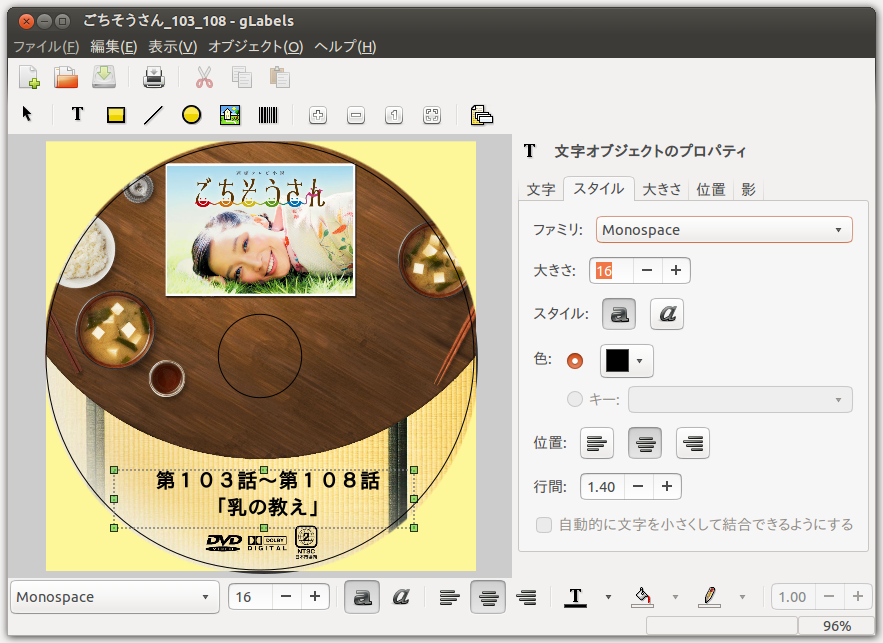
Task: Click the line color pencil icon
Action: tap(710, 597)
